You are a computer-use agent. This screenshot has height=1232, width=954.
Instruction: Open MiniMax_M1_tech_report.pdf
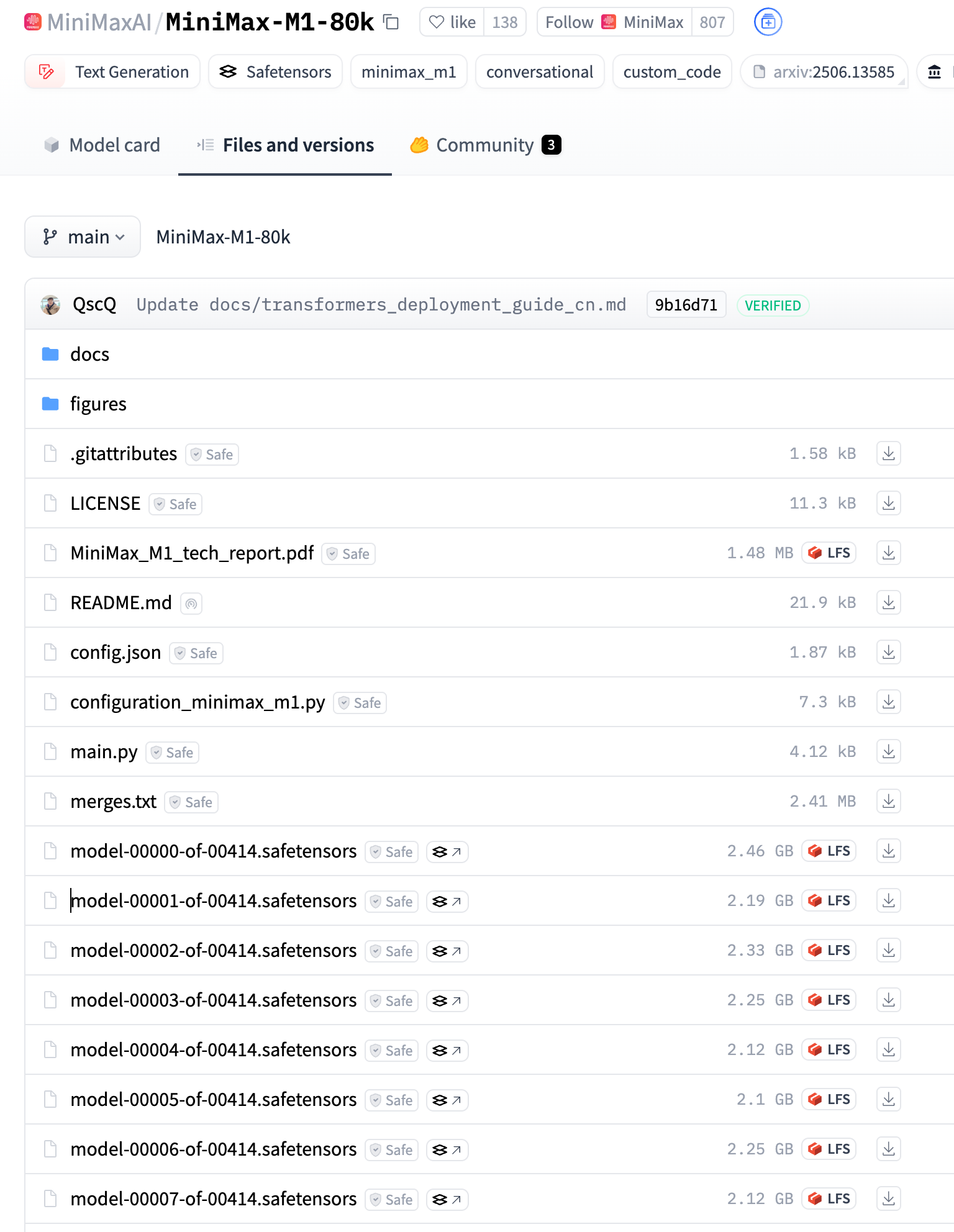point(192,553)
